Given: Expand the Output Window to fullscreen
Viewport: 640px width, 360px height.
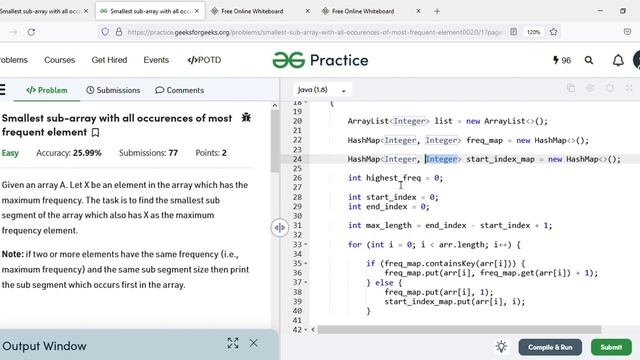Looking at the screenshot, I should (x=233, y=343).
